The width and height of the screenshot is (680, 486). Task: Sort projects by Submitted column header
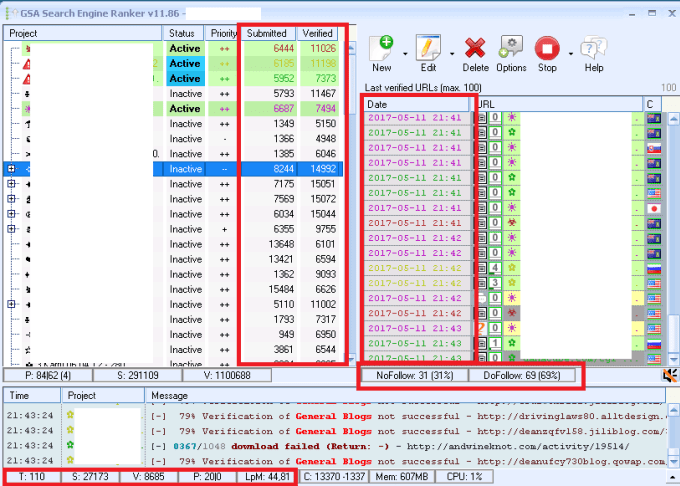click(x=266, y=33)
